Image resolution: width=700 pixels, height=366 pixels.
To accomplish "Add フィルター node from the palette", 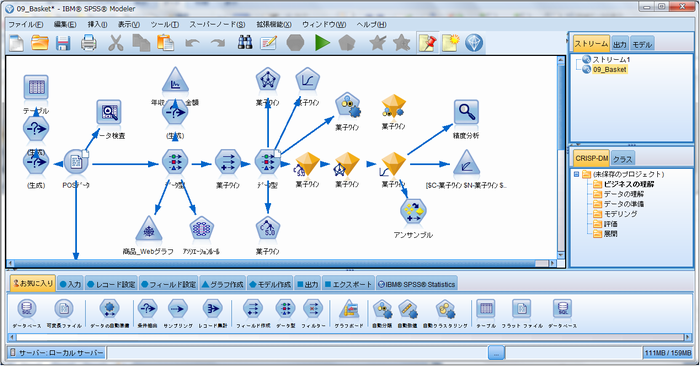I will [x=312, y=308].
